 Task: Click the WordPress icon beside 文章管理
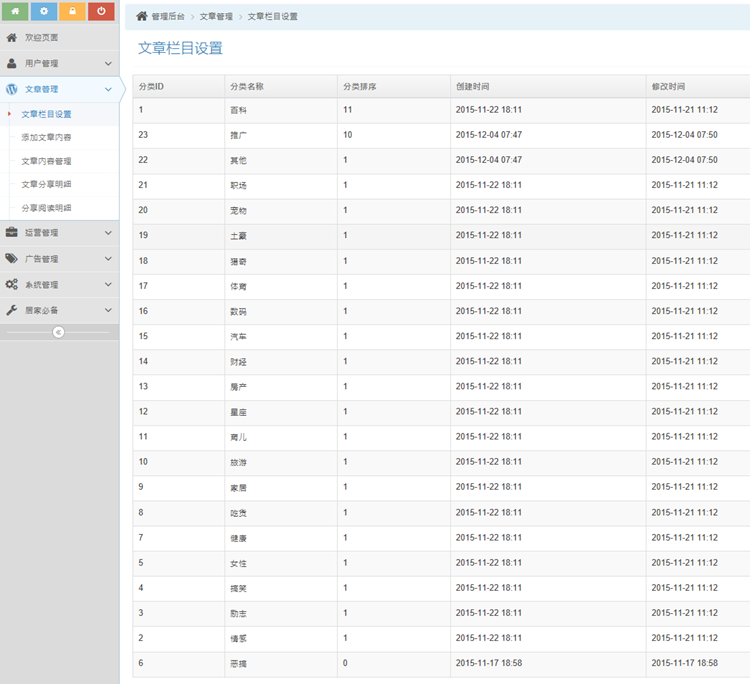tap(12, 89)
